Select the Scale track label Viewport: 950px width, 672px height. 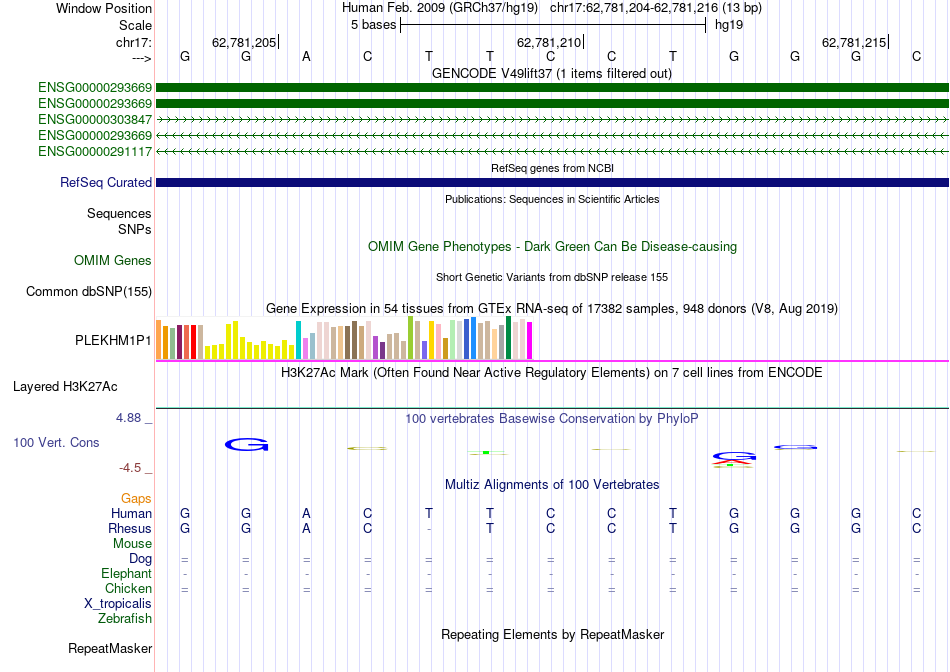click(x=135, y=25)
